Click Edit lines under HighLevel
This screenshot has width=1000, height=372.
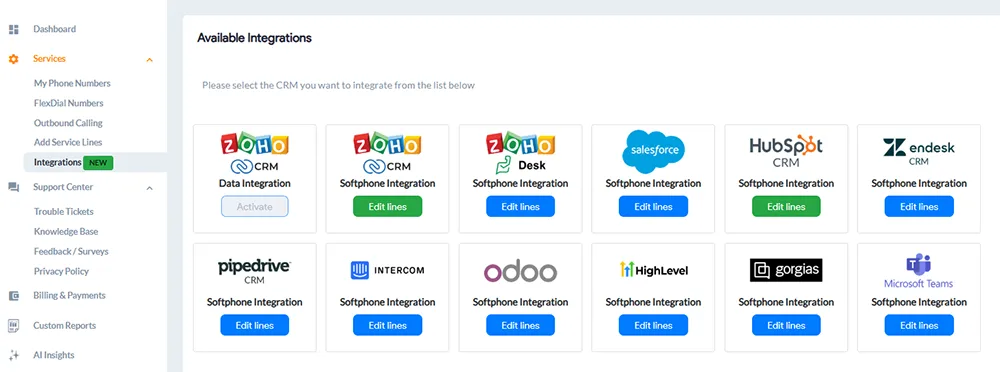[653, 325]
